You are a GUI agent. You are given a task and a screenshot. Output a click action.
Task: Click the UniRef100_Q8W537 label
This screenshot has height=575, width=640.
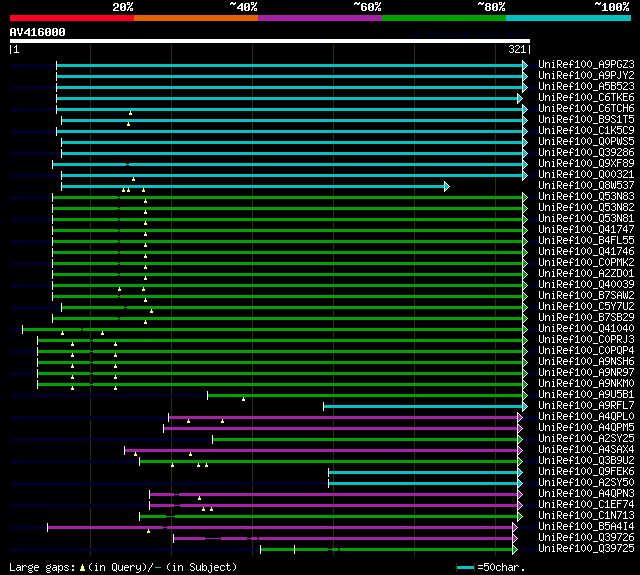tap(586, 186)
